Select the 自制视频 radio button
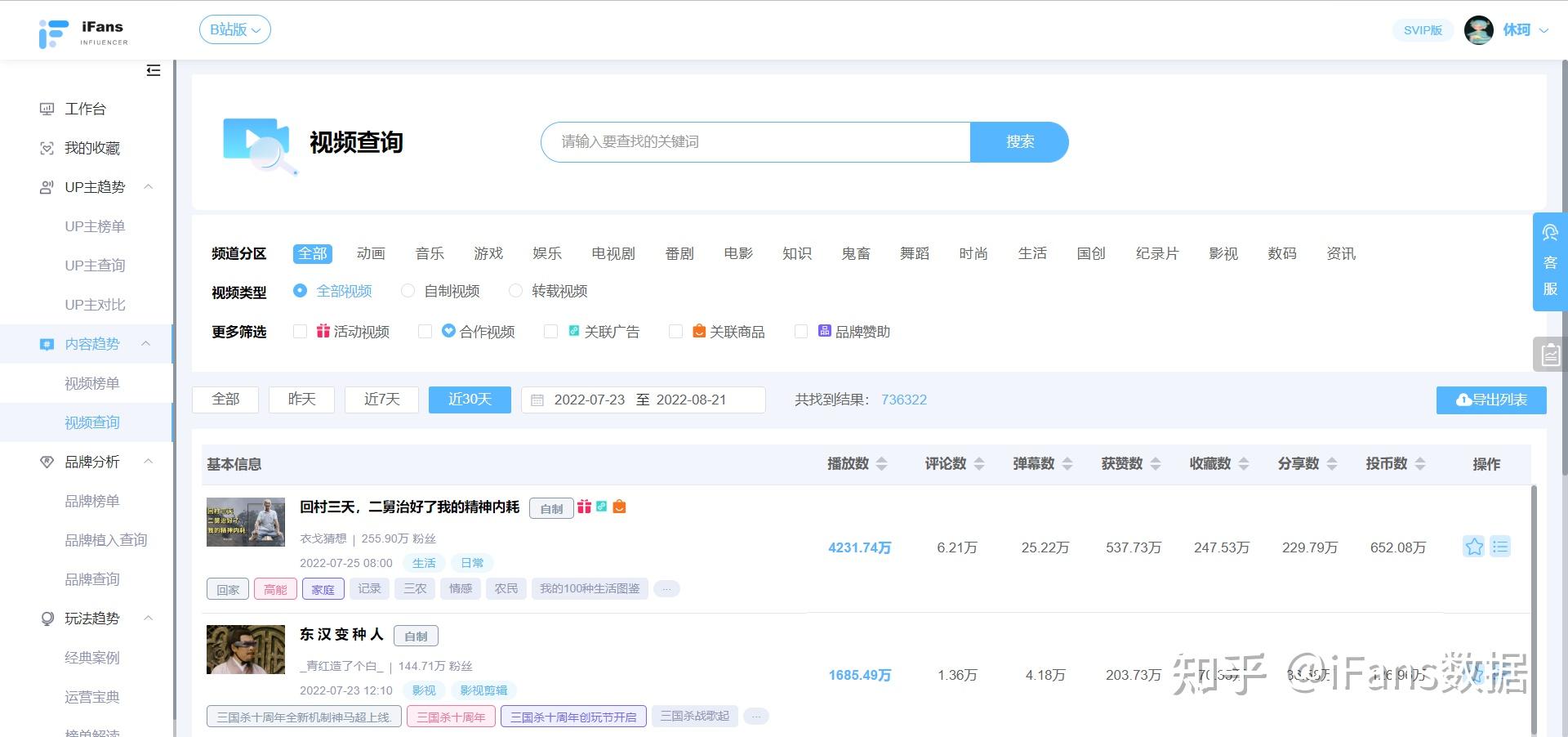This screenshot has height=737, width=1568. [408, 291]
